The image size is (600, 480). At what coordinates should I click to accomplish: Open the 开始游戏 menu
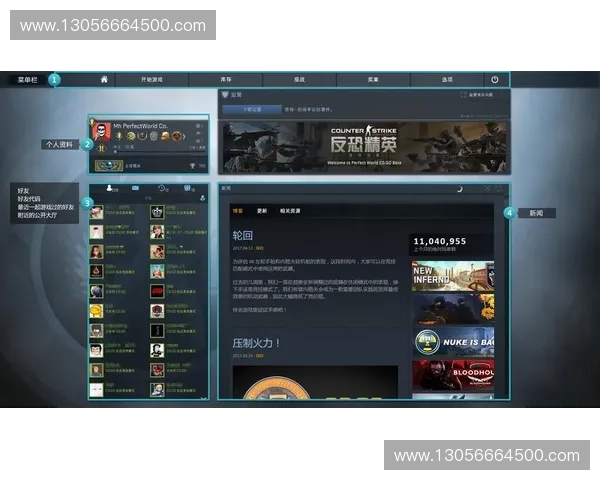[x=152, y=80]
